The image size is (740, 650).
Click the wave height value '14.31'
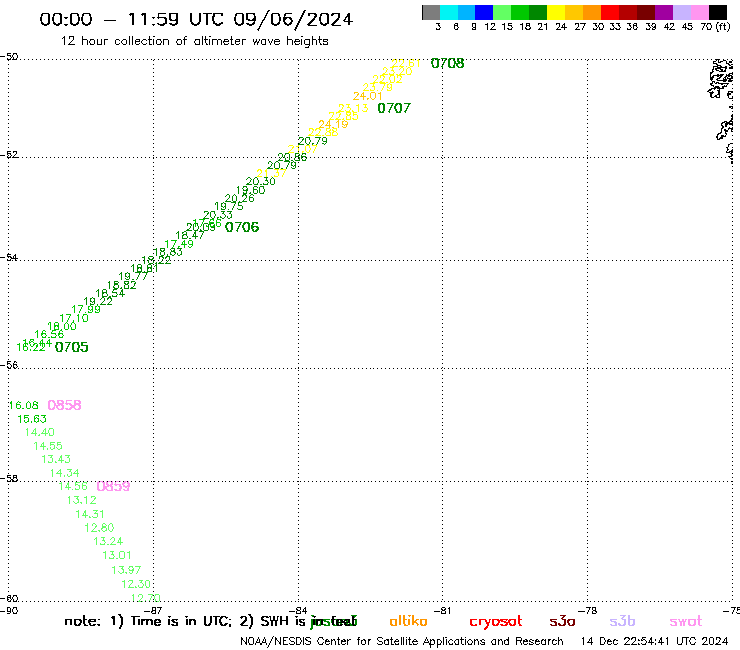[x=90, y=514]
